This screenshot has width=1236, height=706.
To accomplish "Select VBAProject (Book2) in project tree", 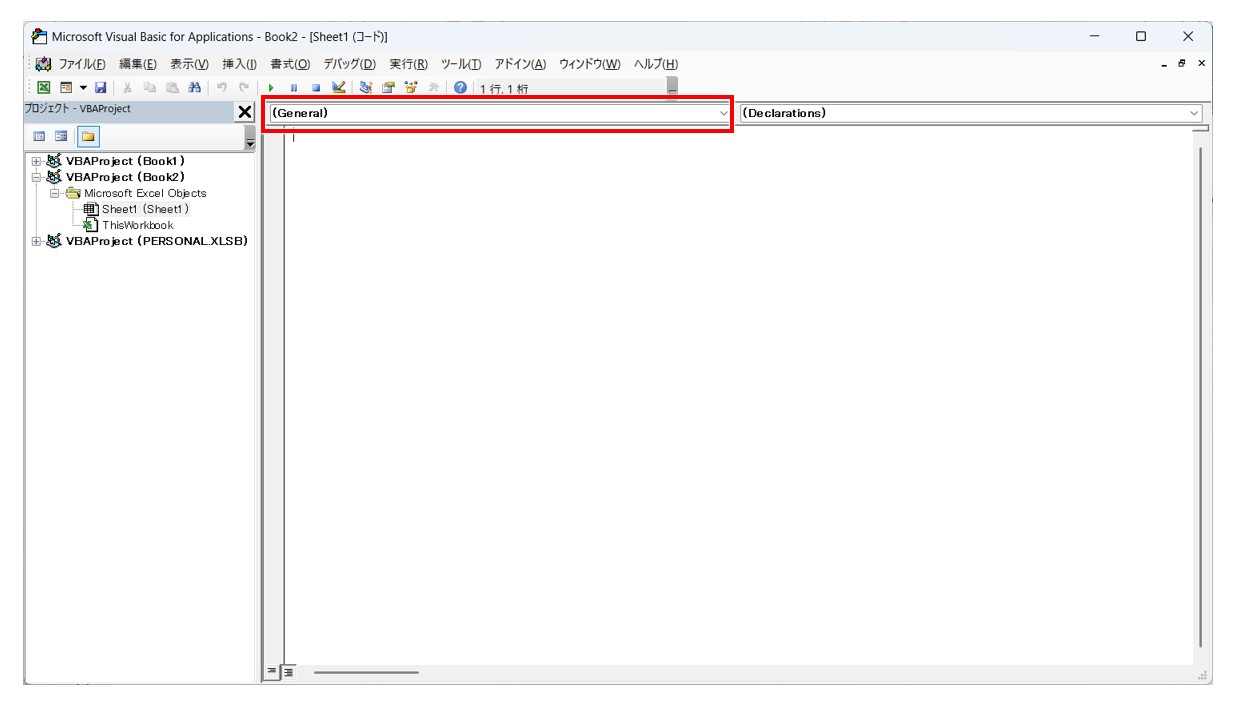I will pos(125,177).
